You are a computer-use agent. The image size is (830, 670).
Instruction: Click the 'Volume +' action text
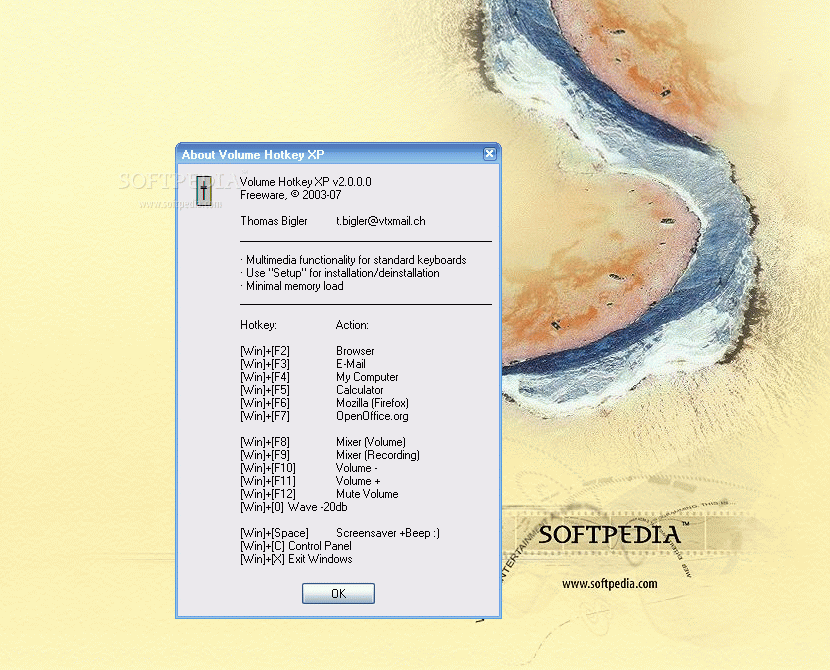[358, 481]
